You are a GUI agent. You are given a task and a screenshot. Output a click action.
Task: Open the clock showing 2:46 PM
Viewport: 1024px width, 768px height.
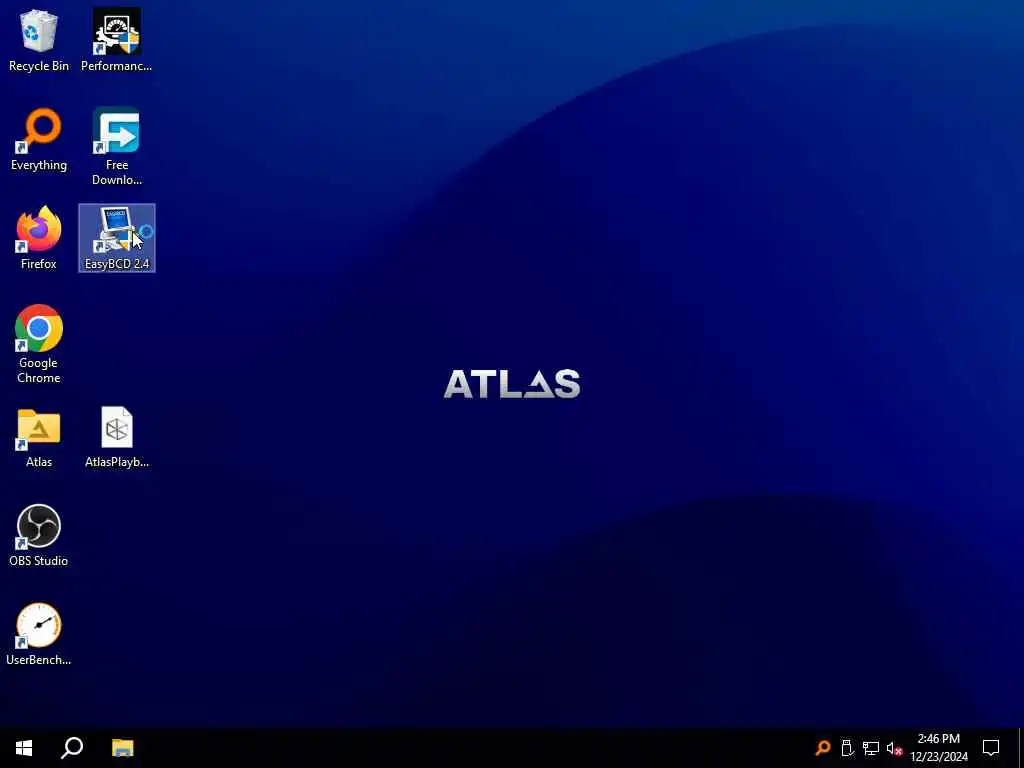(939, 748)
